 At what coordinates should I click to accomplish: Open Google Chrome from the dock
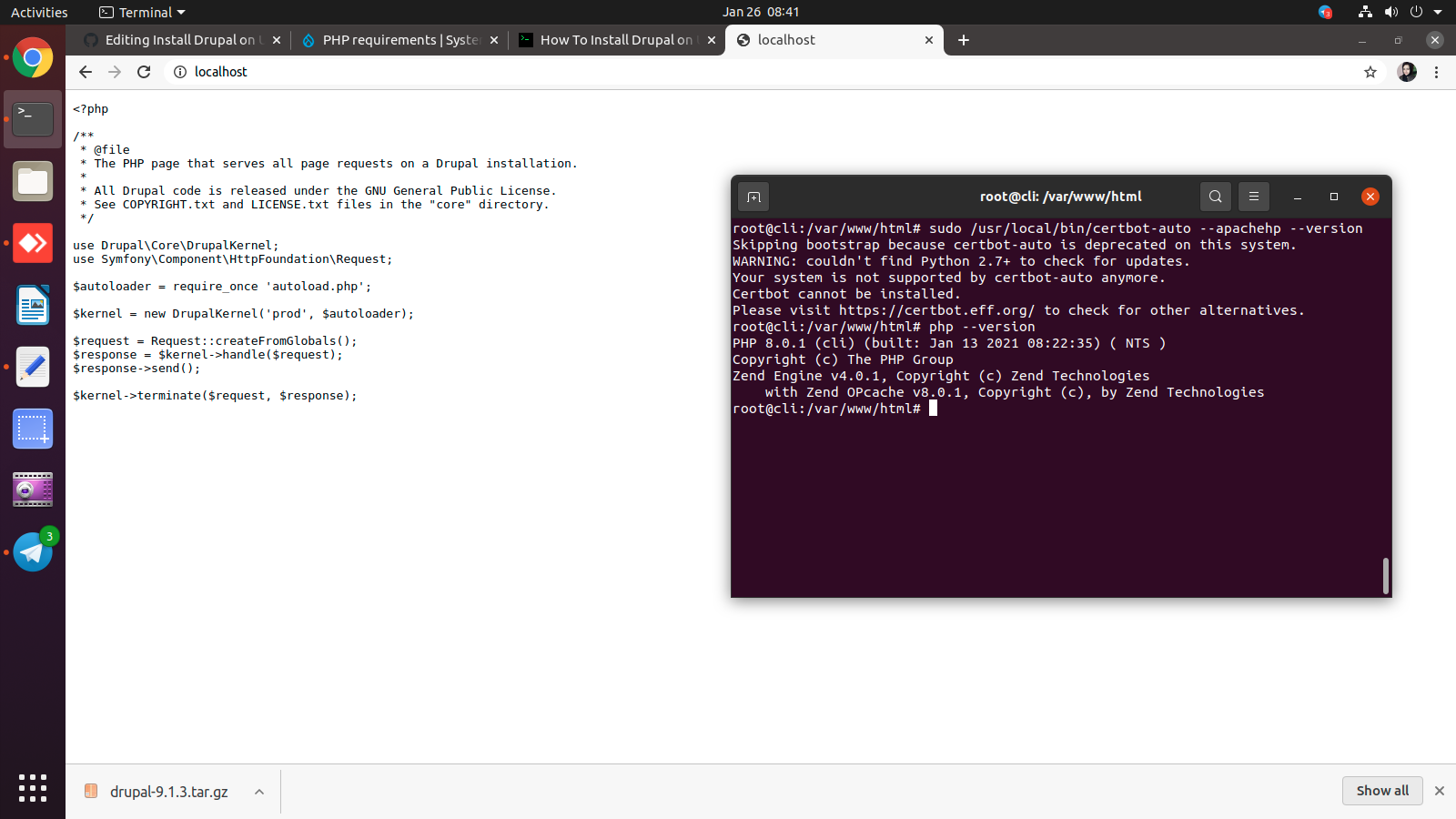tap(33, 57)
